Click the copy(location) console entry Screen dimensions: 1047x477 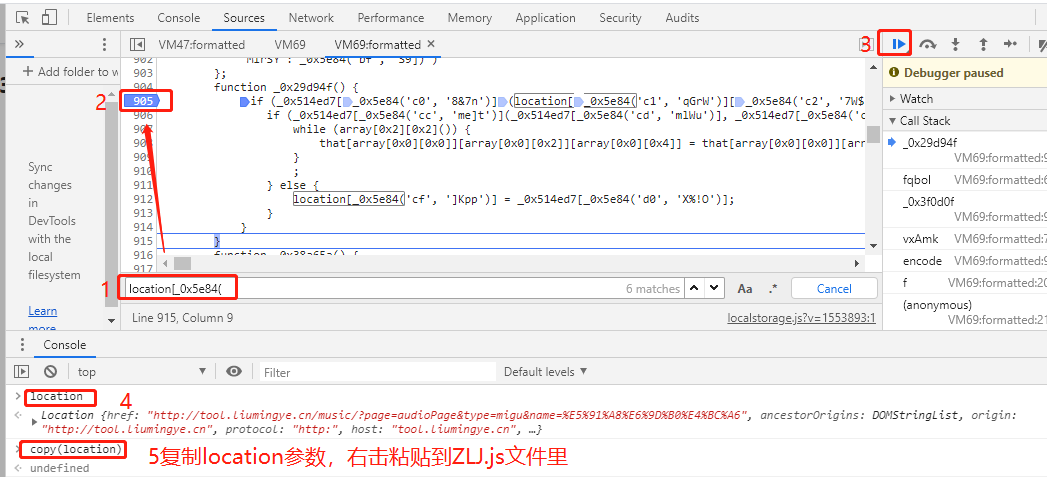tap(75, 449)
